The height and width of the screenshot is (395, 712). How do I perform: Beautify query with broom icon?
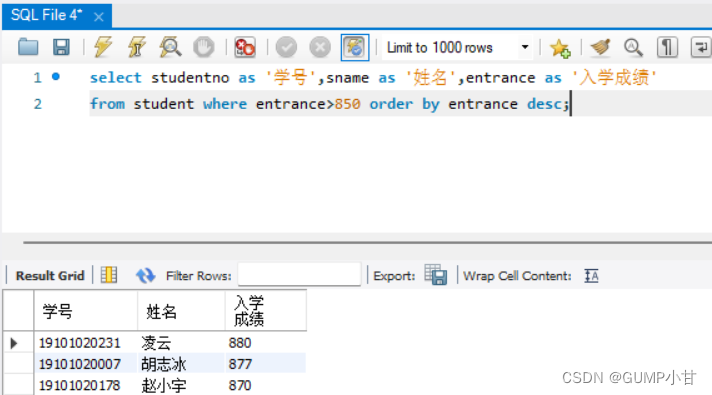coord(600,47)
